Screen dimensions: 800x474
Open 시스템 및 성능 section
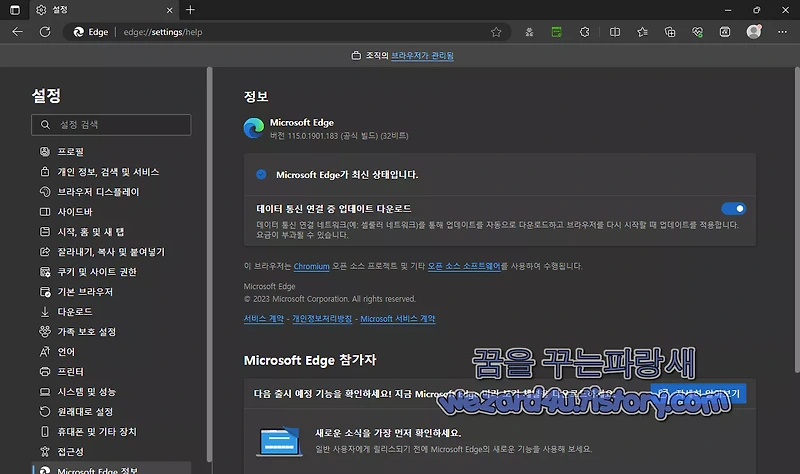click(112, 391)
